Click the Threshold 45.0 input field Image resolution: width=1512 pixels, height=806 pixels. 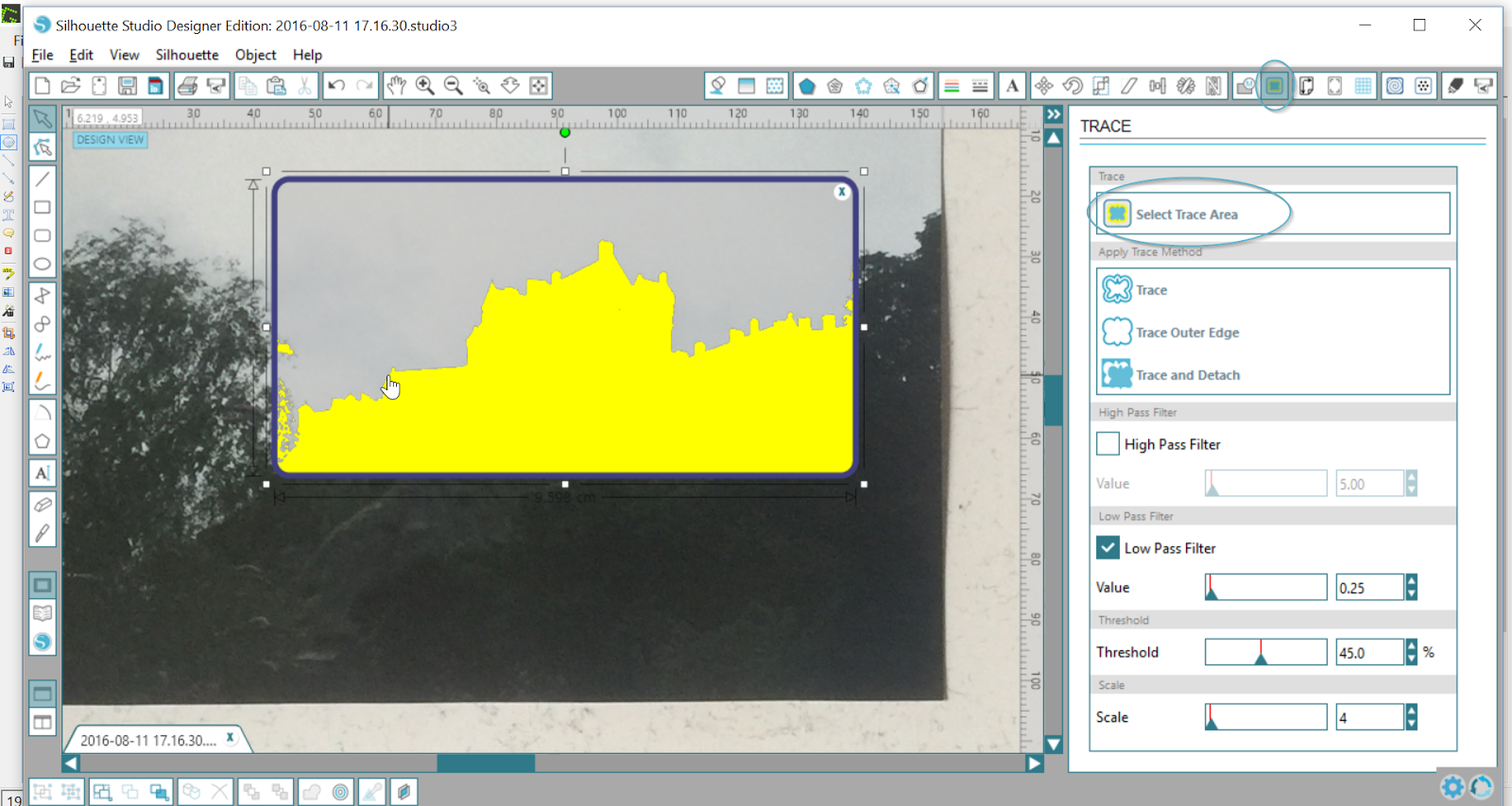tap(1370, 652)
